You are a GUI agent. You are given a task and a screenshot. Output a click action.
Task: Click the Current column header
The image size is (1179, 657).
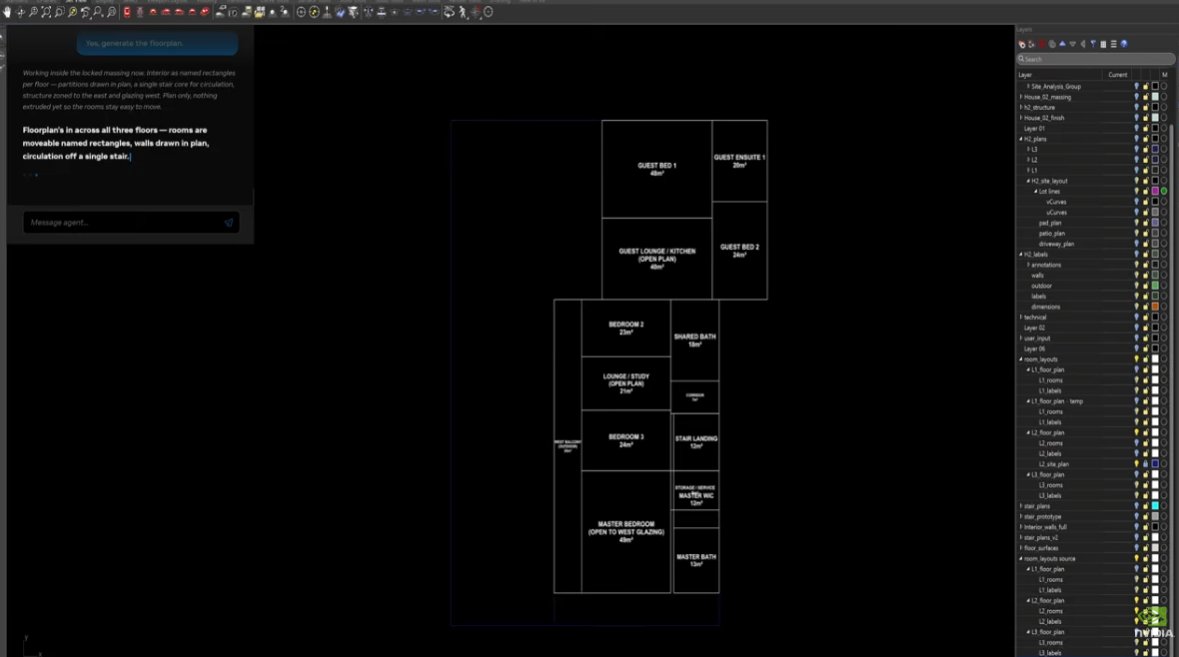[1117, 74]
